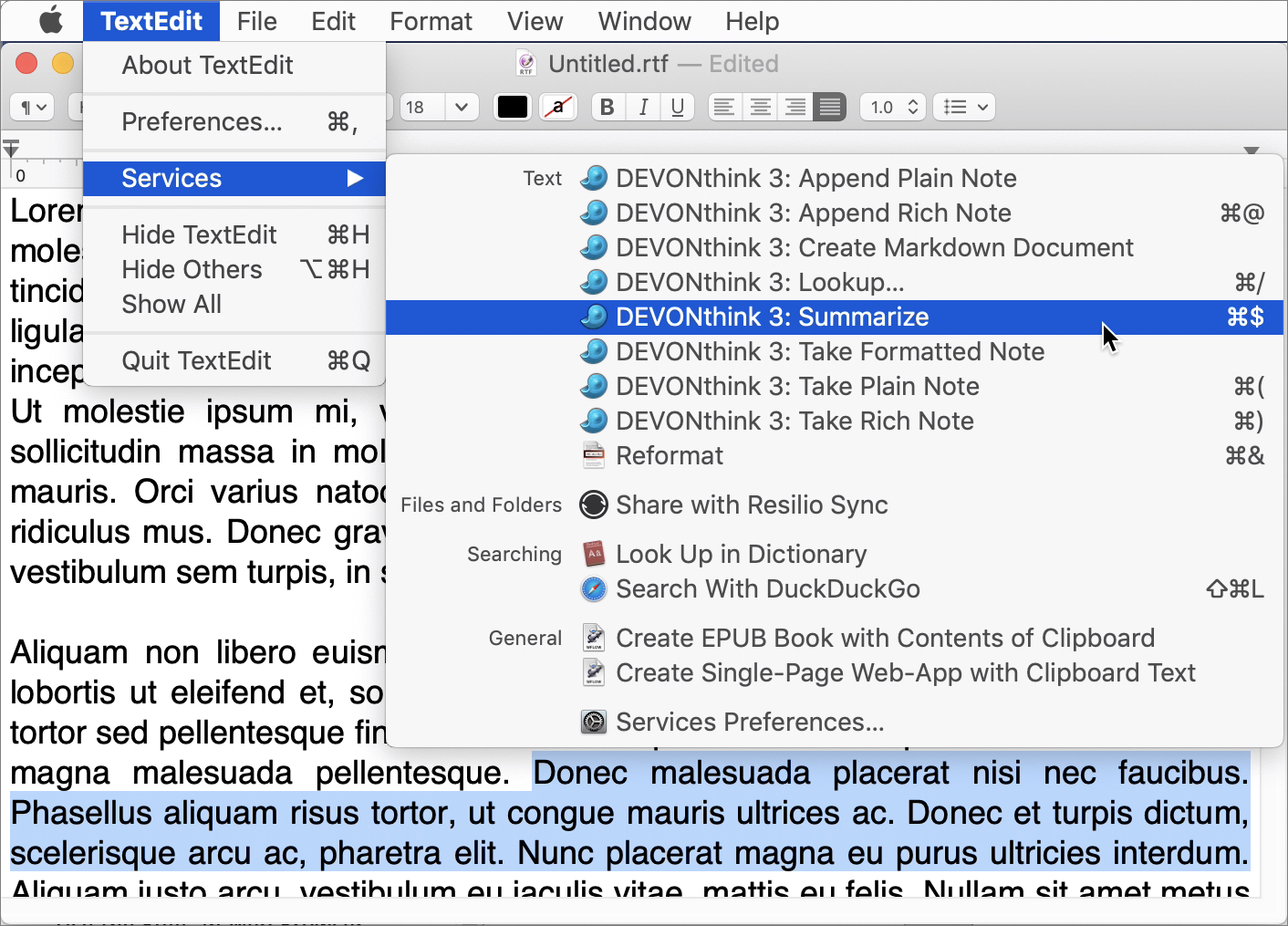Toggle bold formatting
The image size is (1288, 926).
click(x=608, y=107)
